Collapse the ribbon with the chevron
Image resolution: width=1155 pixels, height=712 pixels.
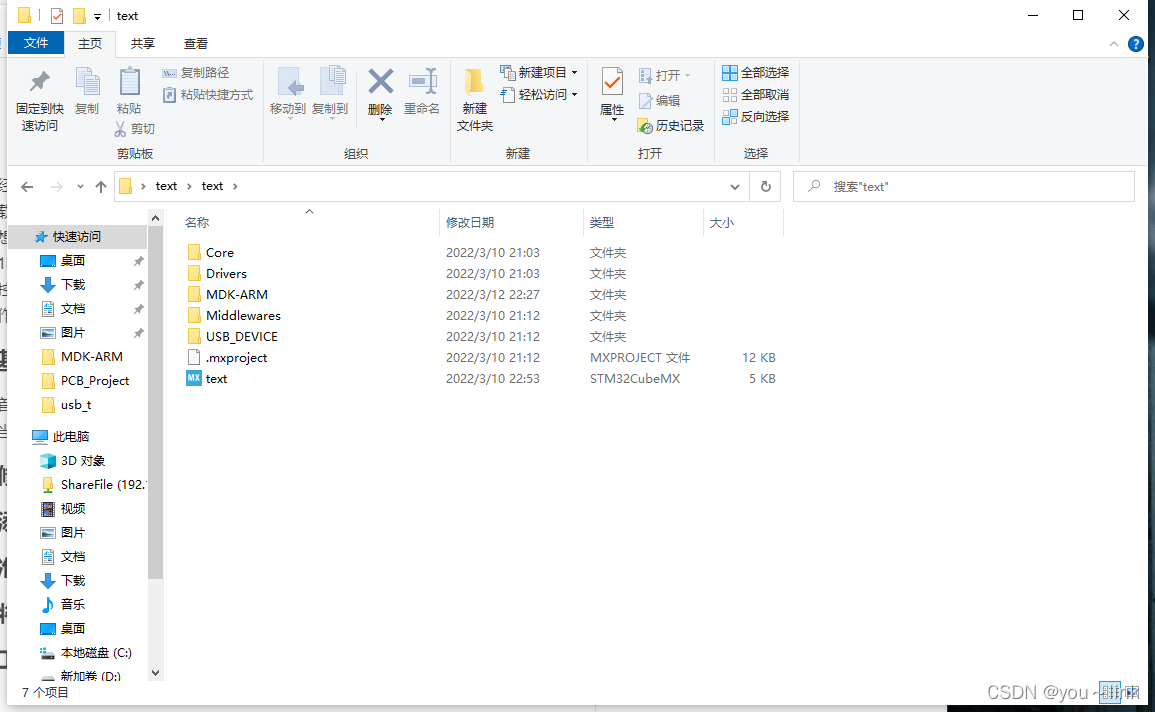point(1114,44)
